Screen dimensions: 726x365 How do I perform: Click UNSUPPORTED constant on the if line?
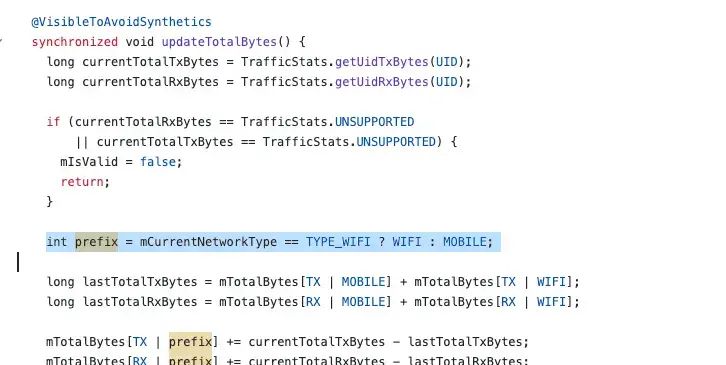coord(374,122)
